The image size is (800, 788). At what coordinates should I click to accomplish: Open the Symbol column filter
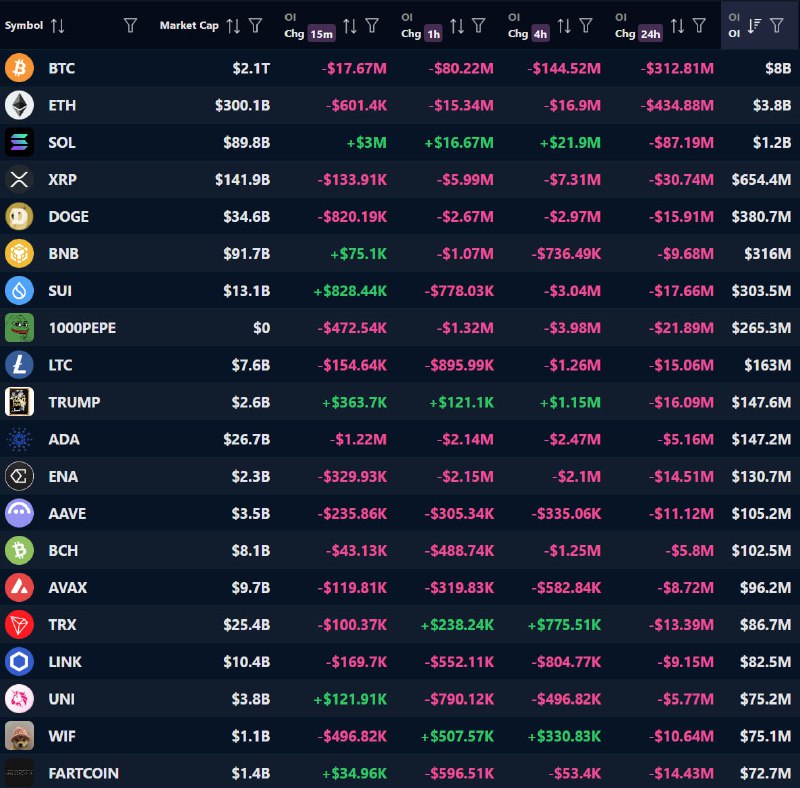(131, 26)
